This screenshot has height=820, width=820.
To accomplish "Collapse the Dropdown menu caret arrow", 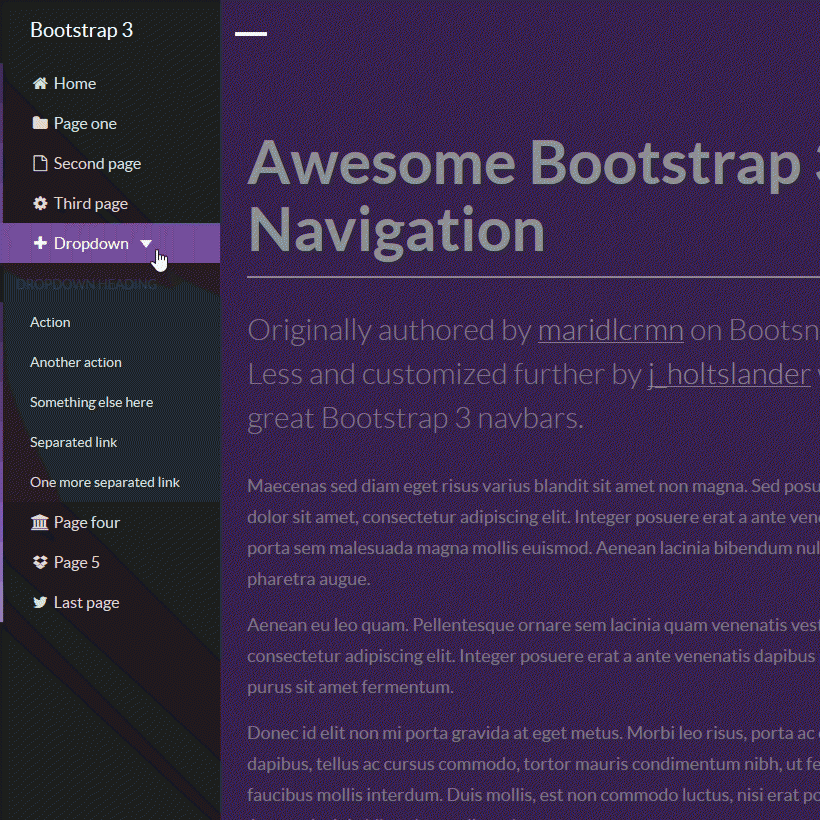I will [x=146, y=244].
